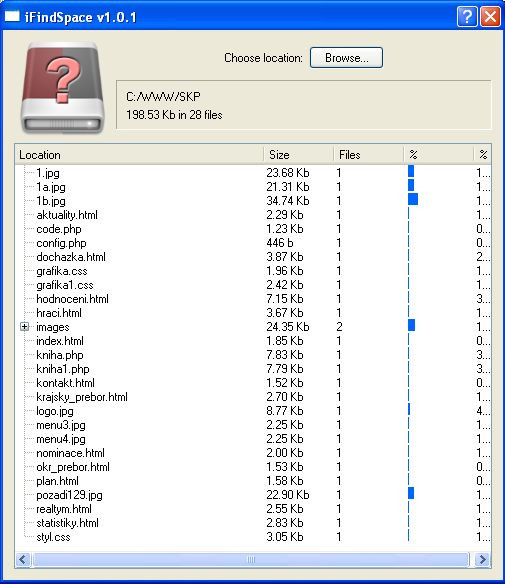Click the 198.53 Kb in 28 files summary
The width and height of the screenshot is (505, 584).
pyautogui.click(x=174, y=115)
